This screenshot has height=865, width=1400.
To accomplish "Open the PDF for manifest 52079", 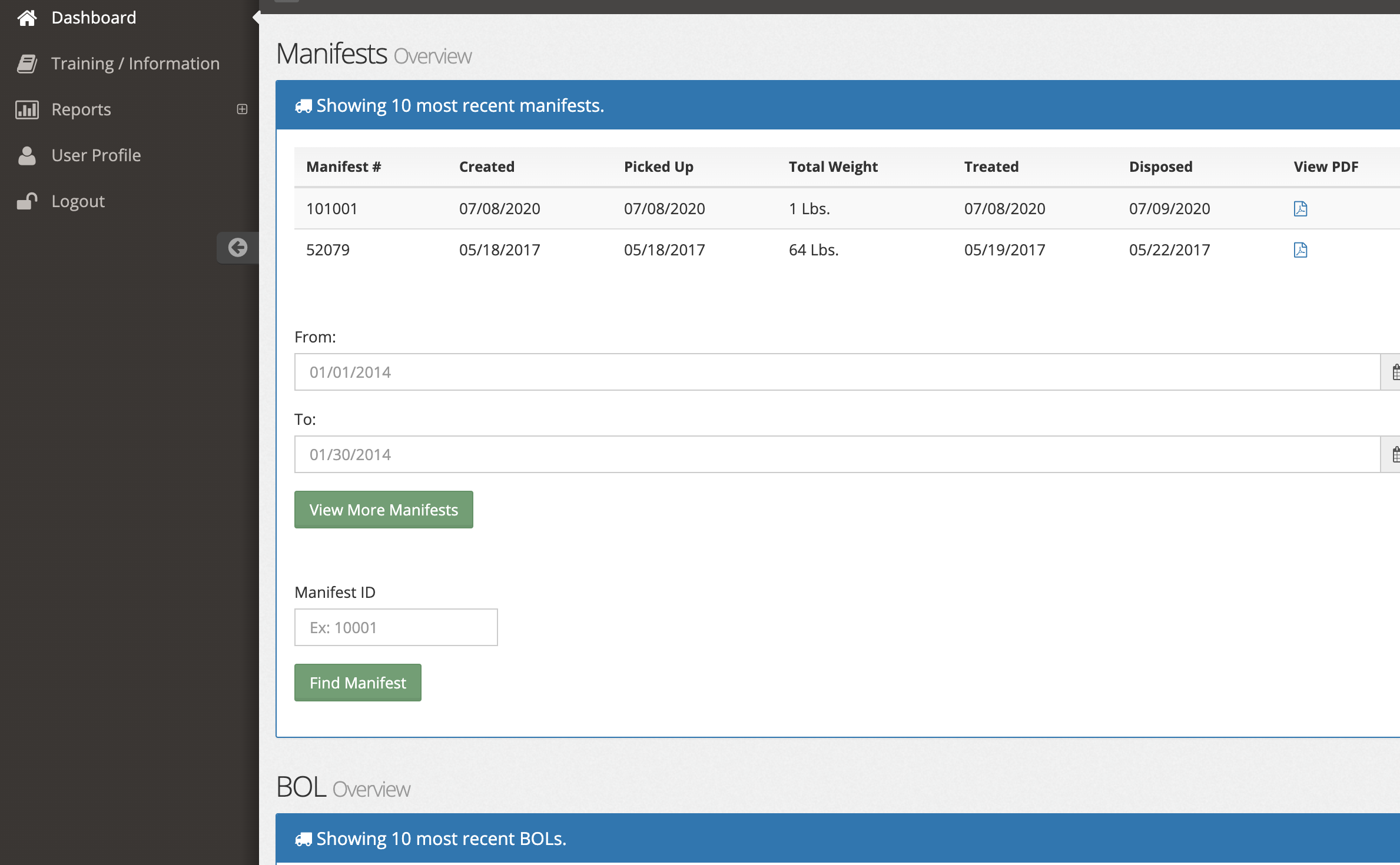I will coord(1301,250).
